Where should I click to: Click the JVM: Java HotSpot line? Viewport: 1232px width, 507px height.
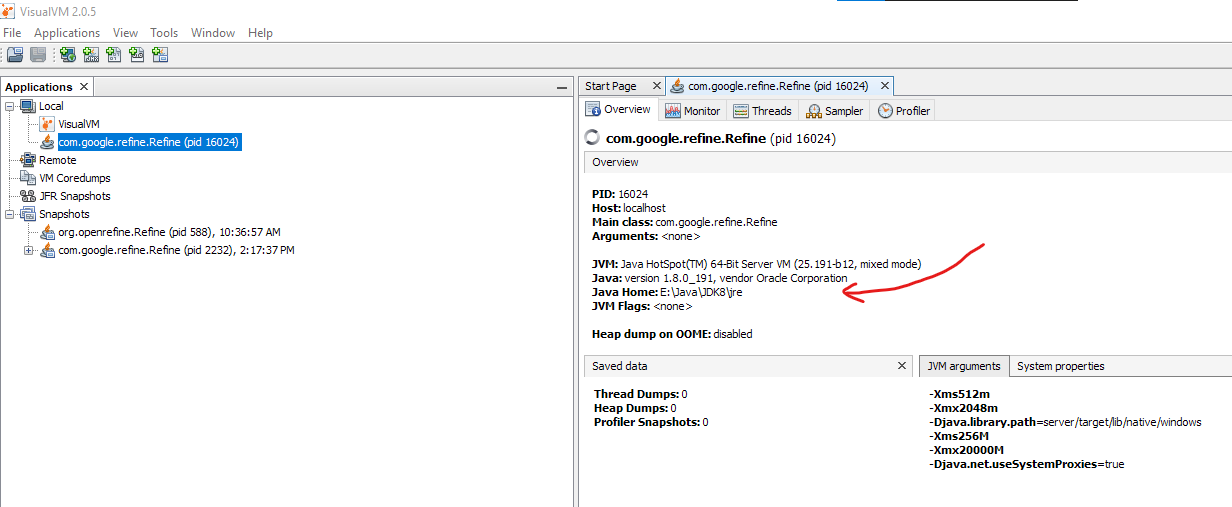(x=757, y=264)
